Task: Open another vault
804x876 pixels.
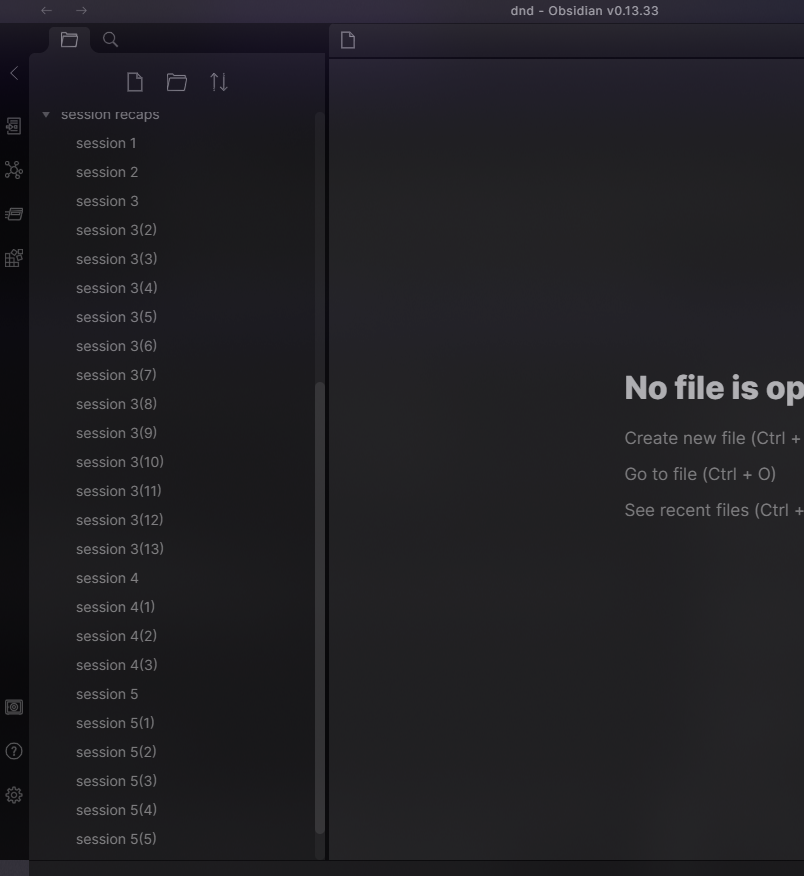Action: pos(13,706)
